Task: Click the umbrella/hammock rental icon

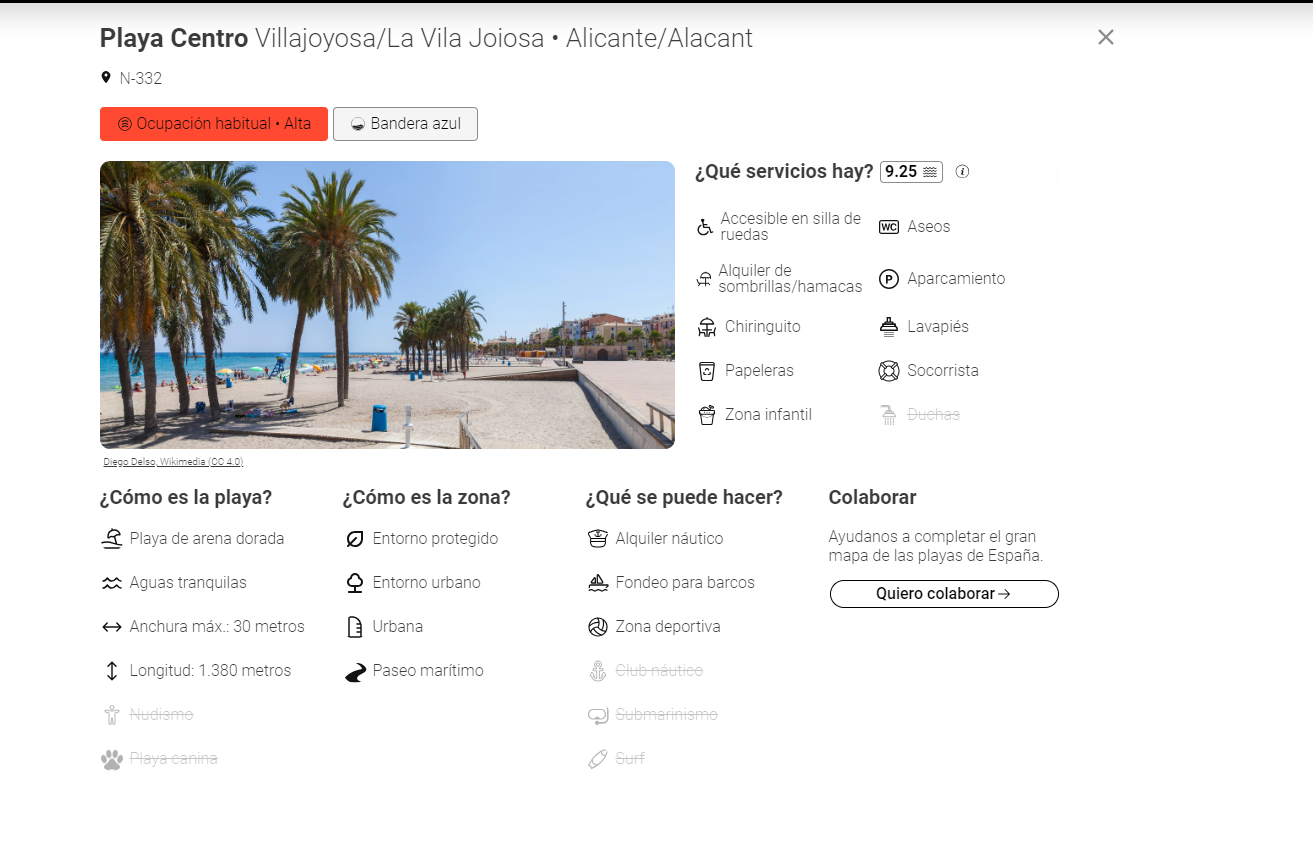Action: [x=704, y=279]
